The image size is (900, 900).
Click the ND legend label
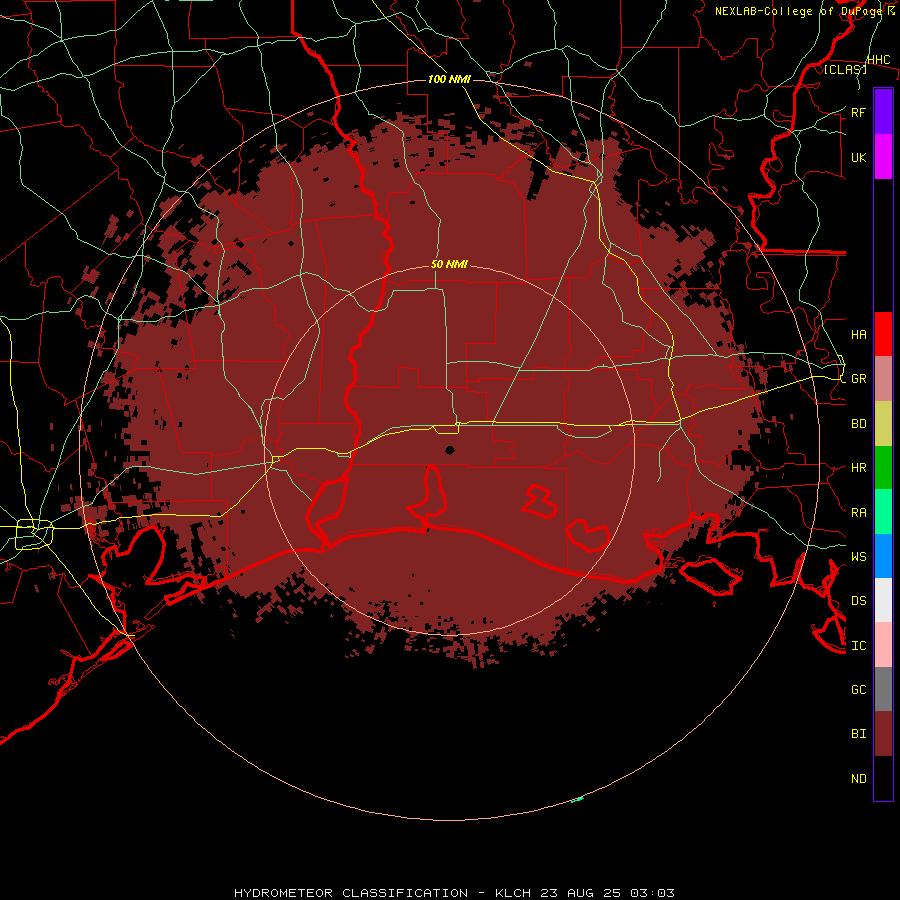pos(858,779)
